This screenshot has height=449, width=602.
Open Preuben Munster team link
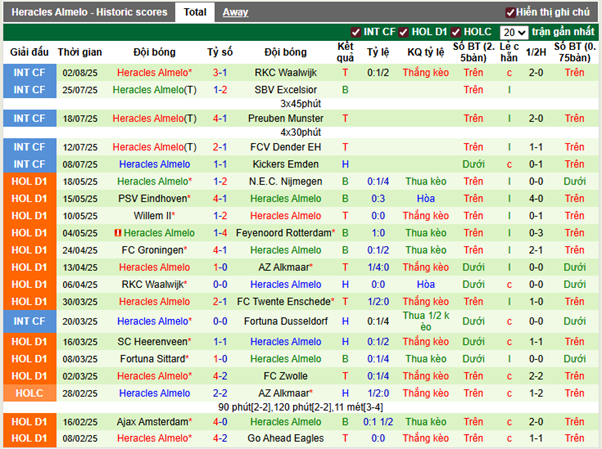tap(286, 118)
